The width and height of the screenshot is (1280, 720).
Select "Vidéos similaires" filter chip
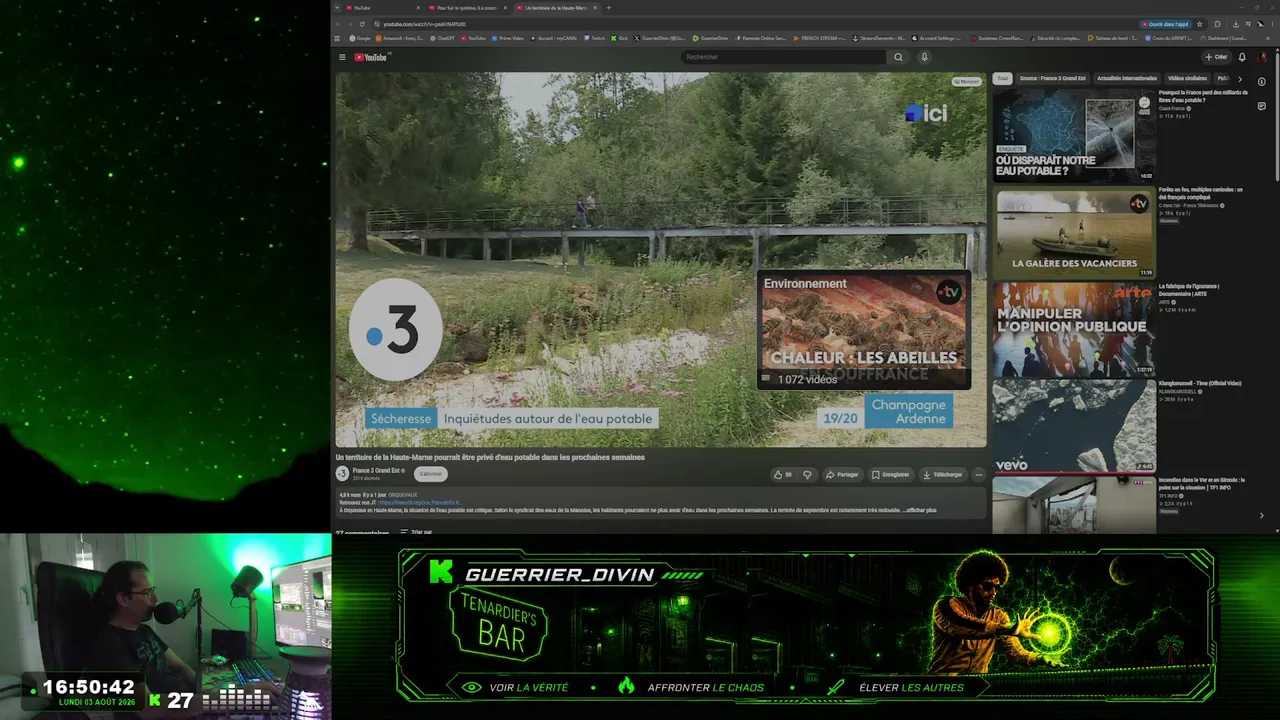[1187, 78]
